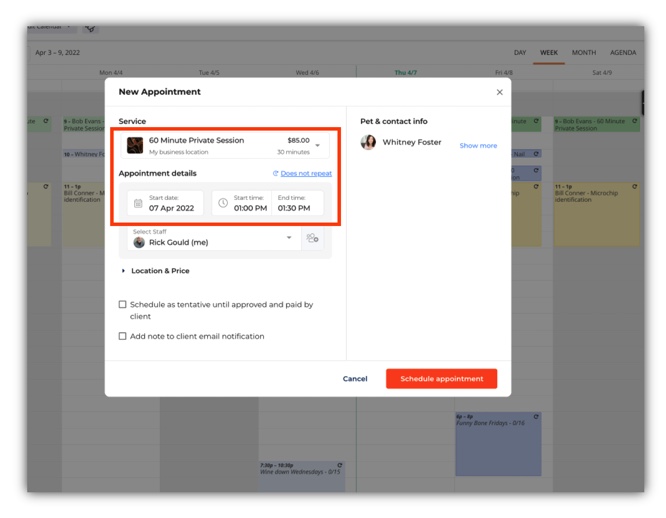Open Saturday Bob Evans 60 Minute session event
The image size is (666, 518).
596,124
